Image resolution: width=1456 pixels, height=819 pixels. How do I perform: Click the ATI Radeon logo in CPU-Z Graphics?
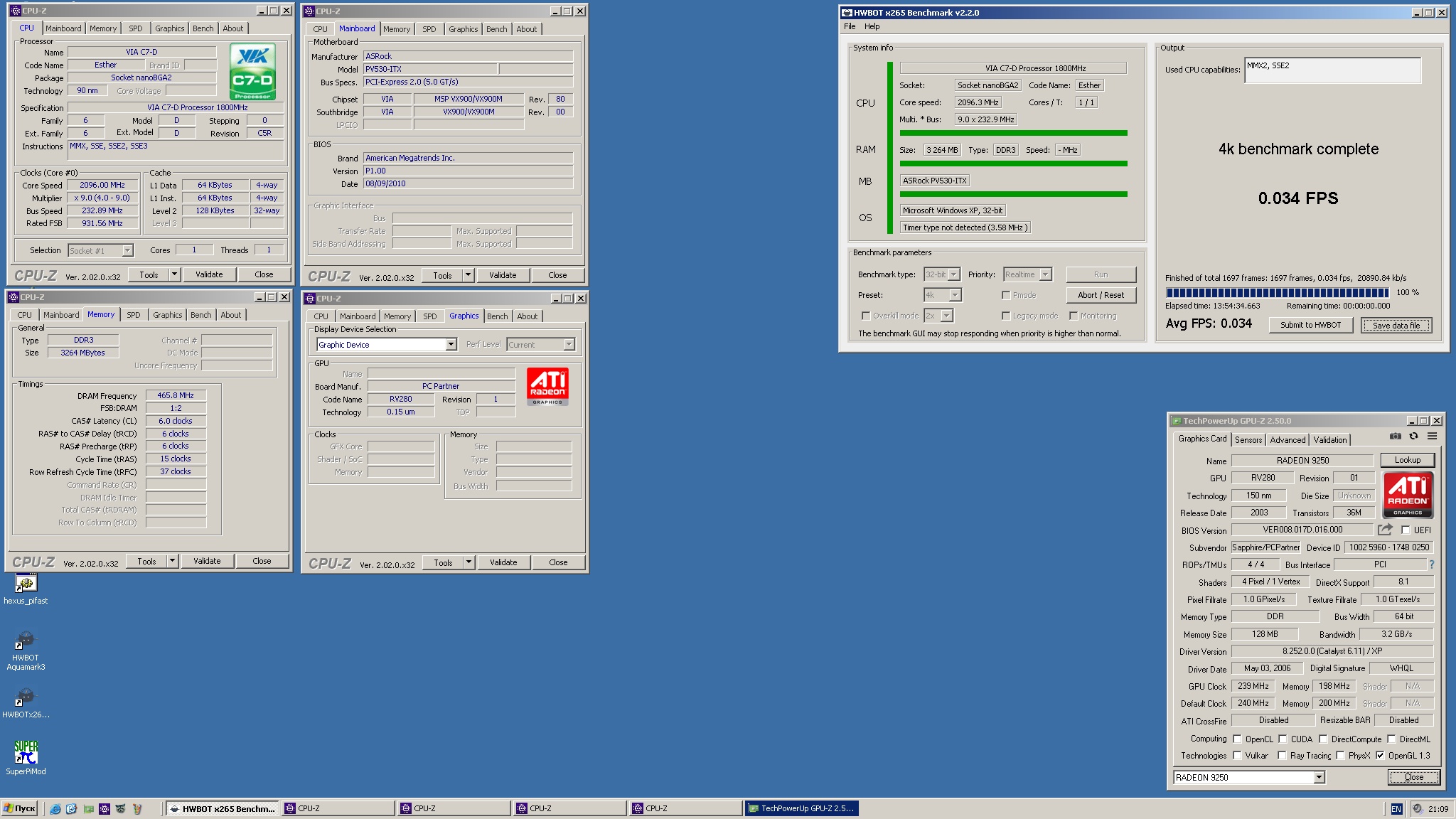tap(547, 386)
